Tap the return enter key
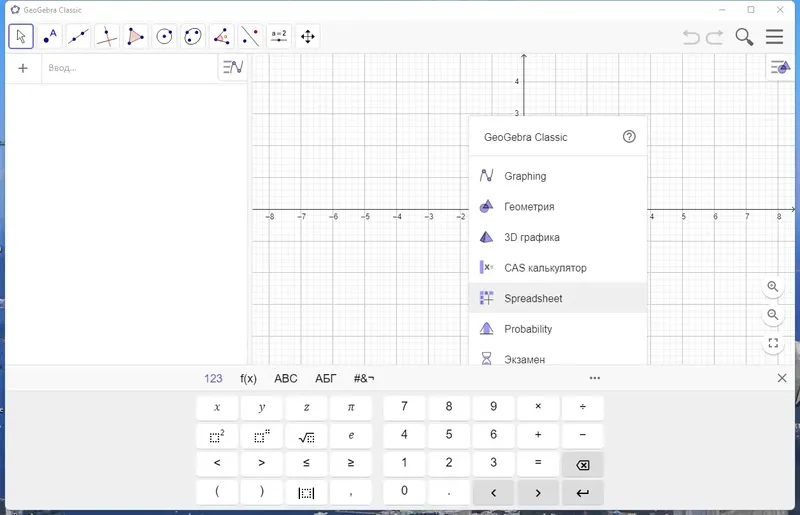Image resolution: width=800 pixels, height=515 pixels. coord(583,493)
